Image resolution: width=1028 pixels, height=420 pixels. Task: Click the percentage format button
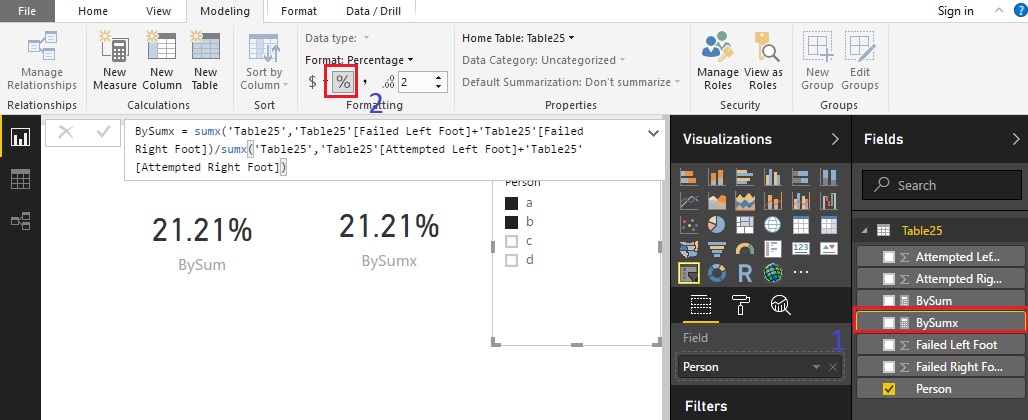point(343,82)
